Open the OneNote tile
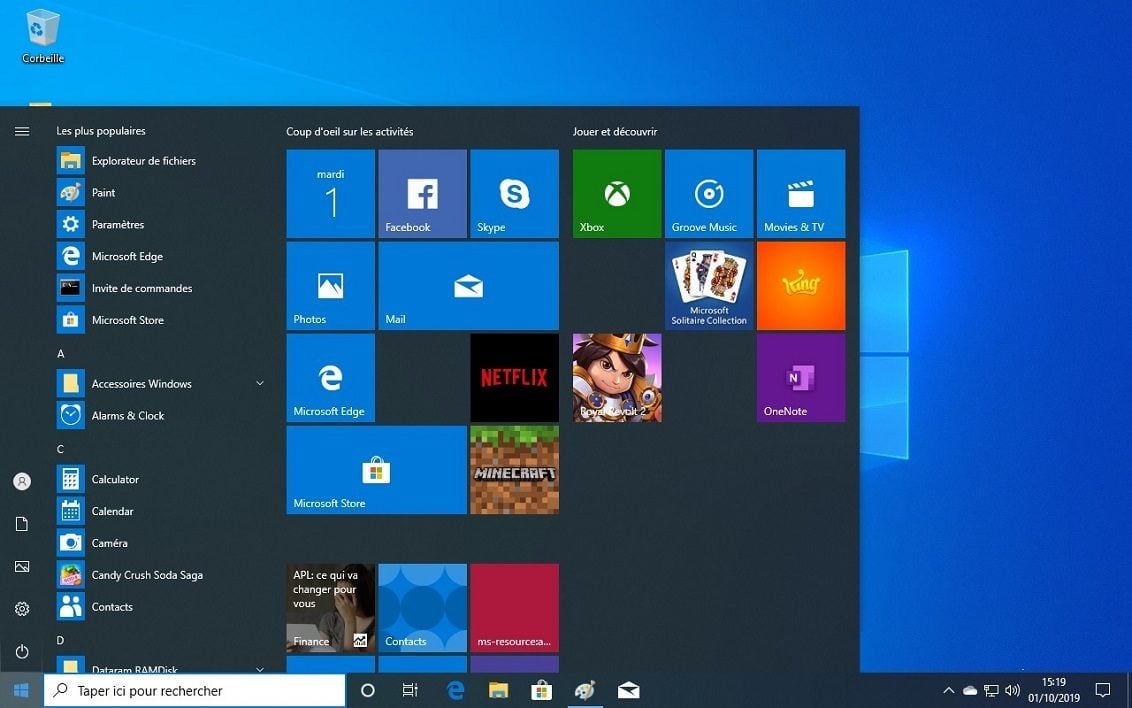This screenshot has width=1132, height=708. [801, 377]
